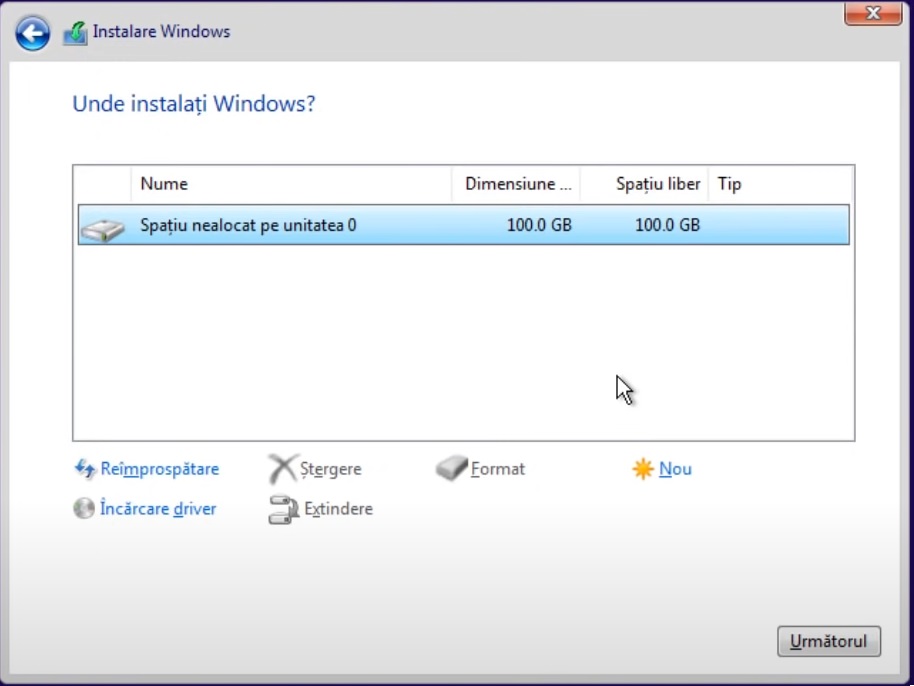Click the empty area of the partition list
The image size is (914, 686).
pyautogui.click(x=400, y=340)
